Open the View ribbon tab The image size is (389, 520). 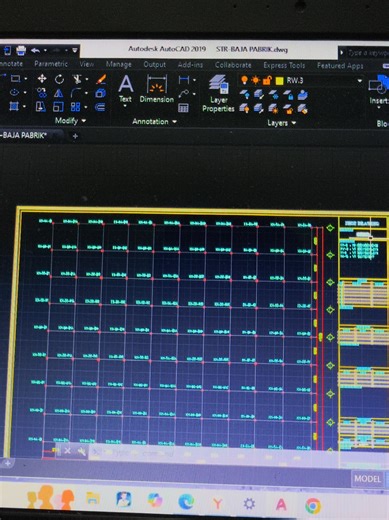[87, 64]
